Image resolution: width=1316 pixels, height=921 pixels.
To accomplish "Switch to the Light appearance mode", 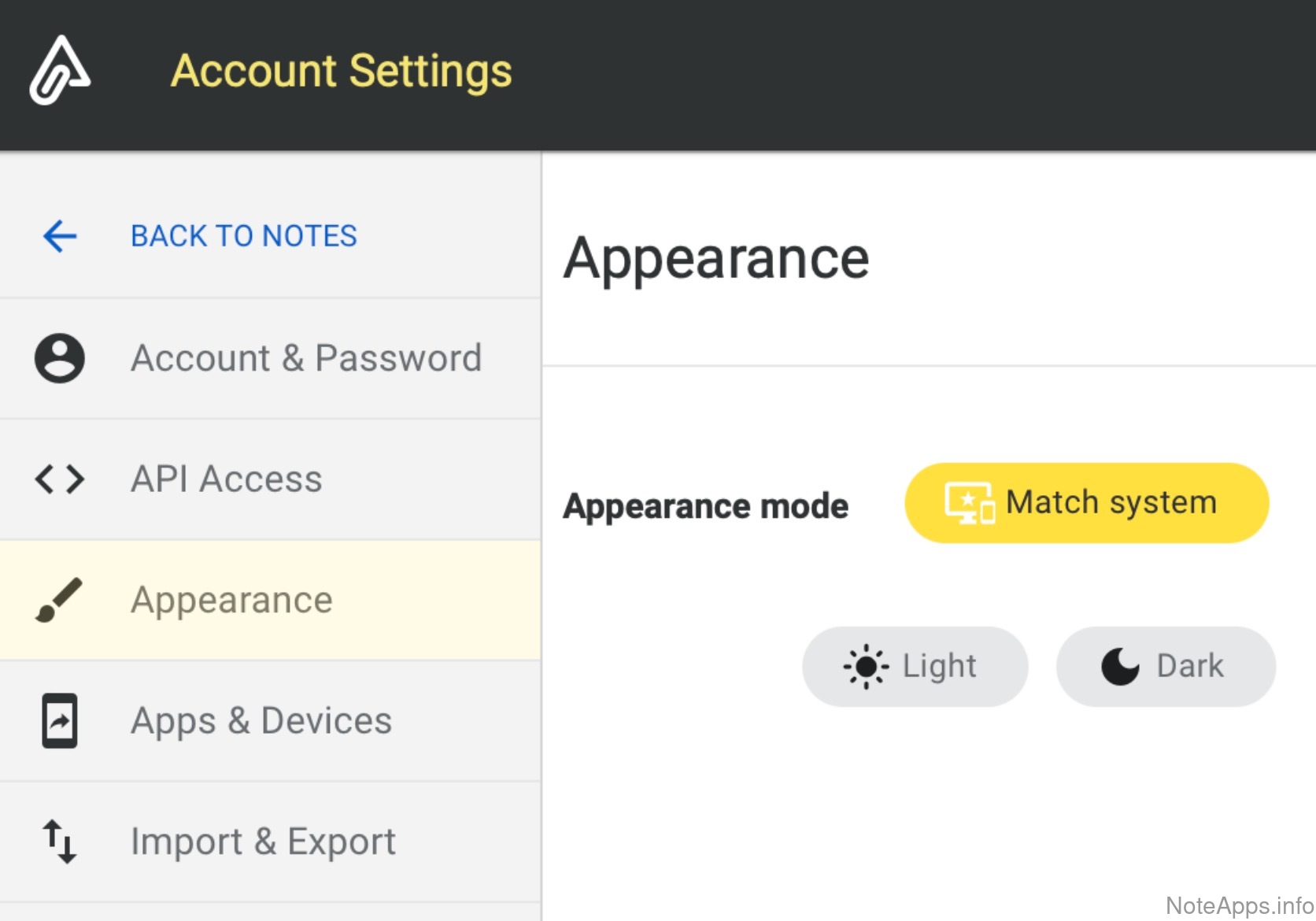I will pyautogui.click(x=915, y=667).
